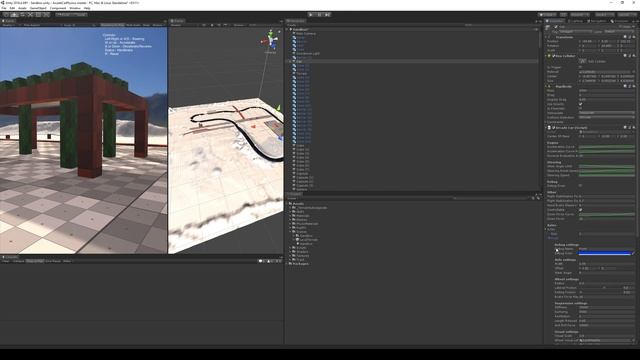Open the Arcade Car script settings gear
This screenshot has width=640, height=360.
633,127
